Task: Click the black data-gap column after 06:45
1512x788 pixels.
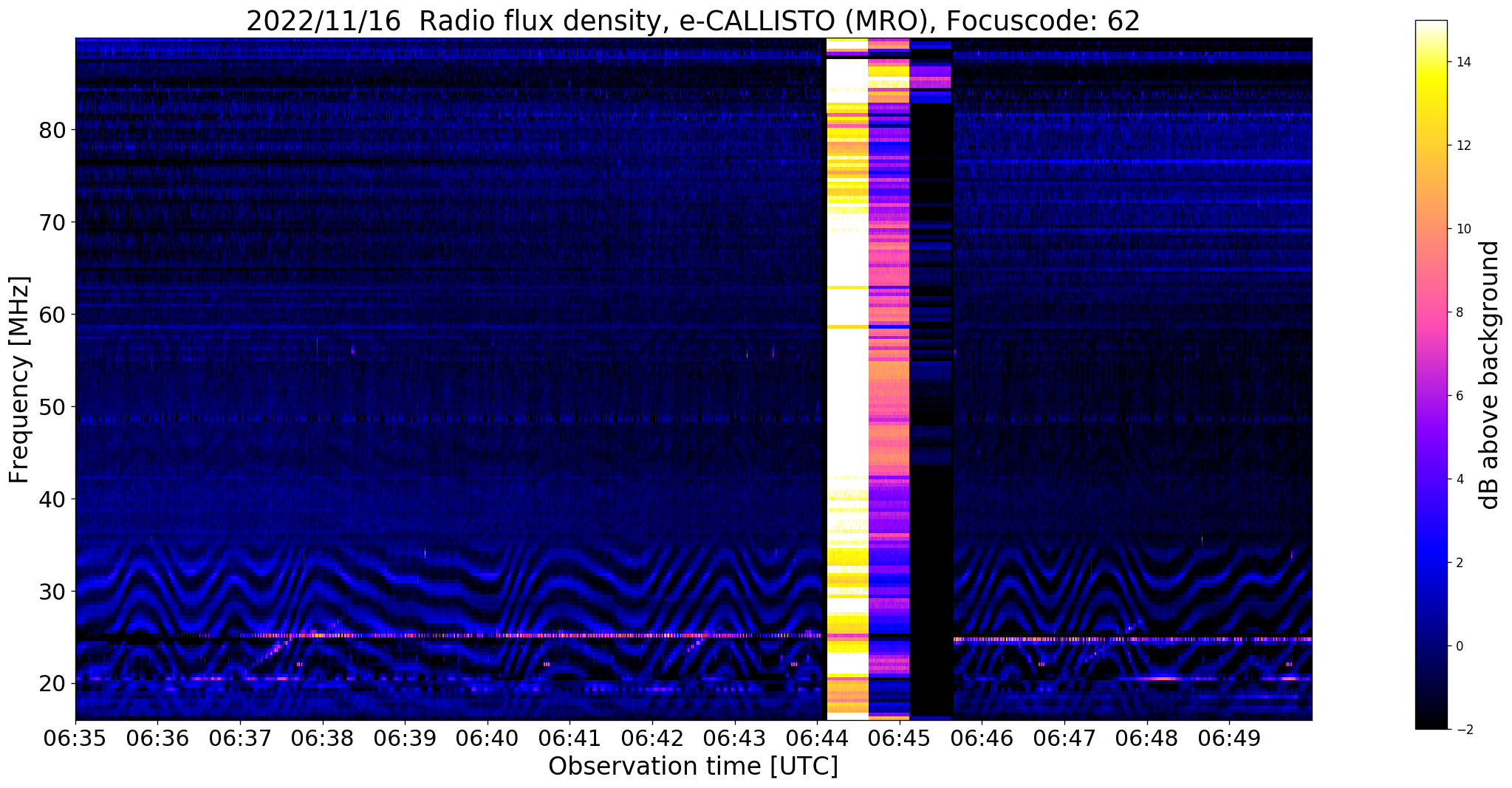Action: [x=931, y=379]
